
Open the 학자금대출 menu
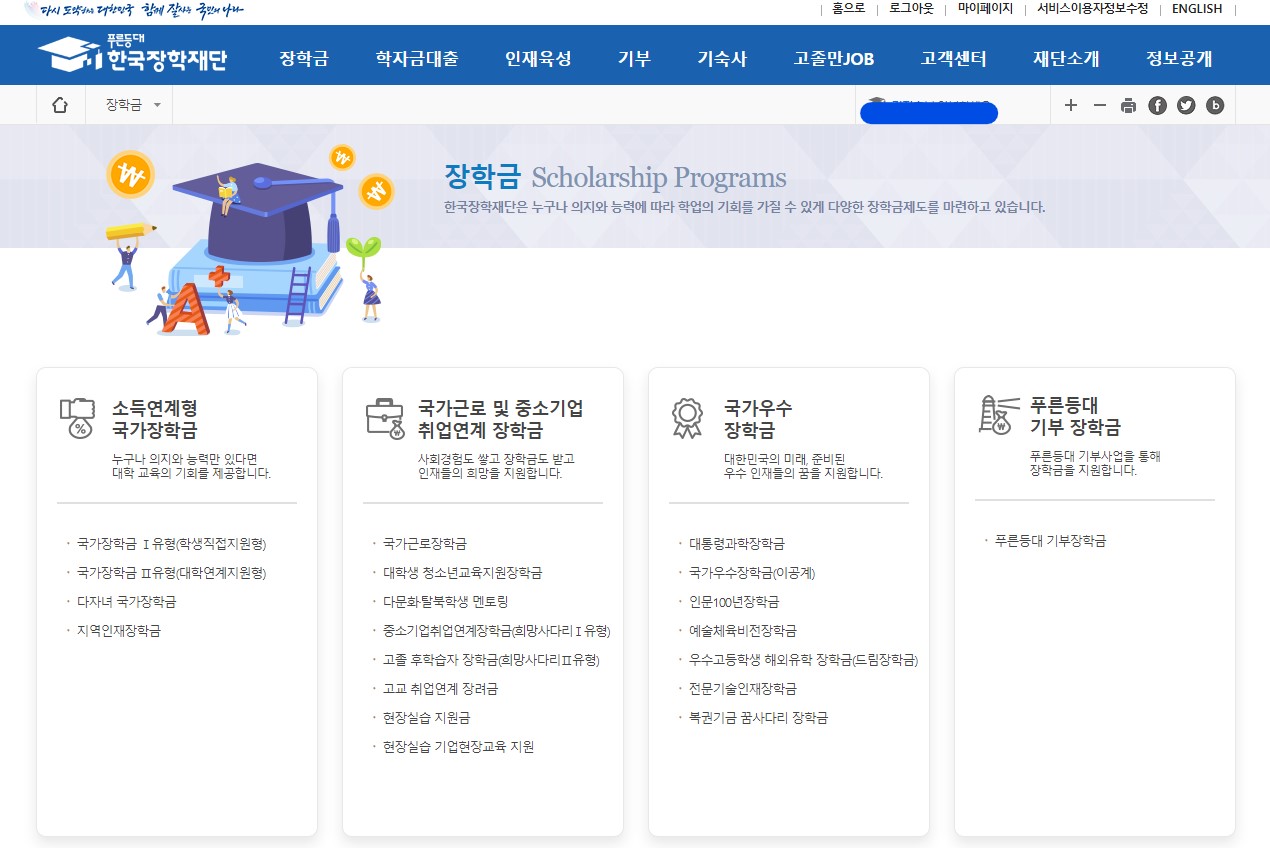click(417, 58)
